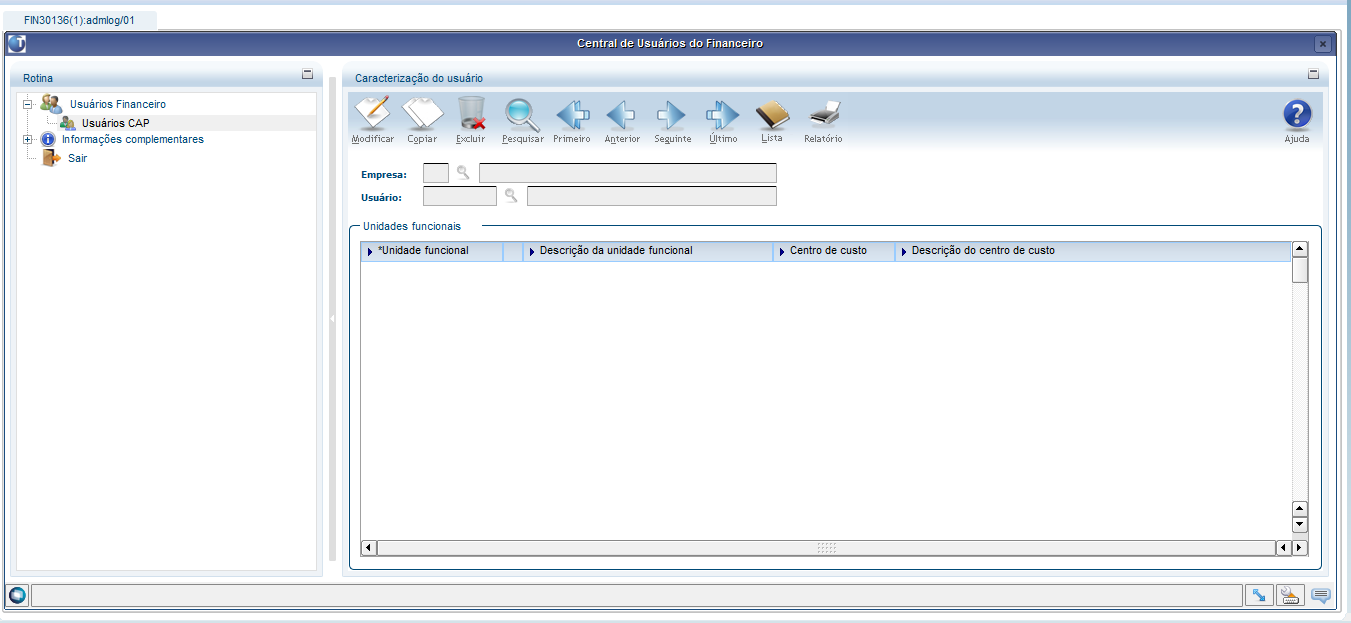The width and height of the screenshot is (1351, 623).
Task: Click the Empresa lookup magnifier icon
Action: tap(463, 172)
